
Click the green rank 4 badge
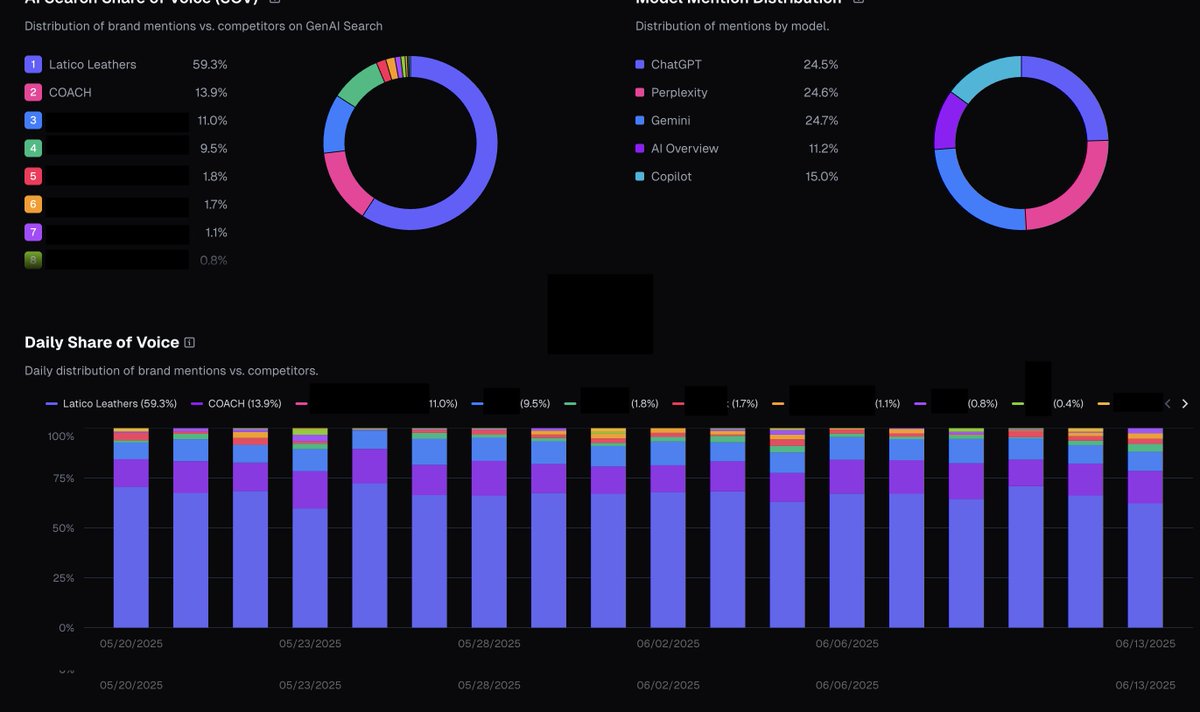[33, 148]
